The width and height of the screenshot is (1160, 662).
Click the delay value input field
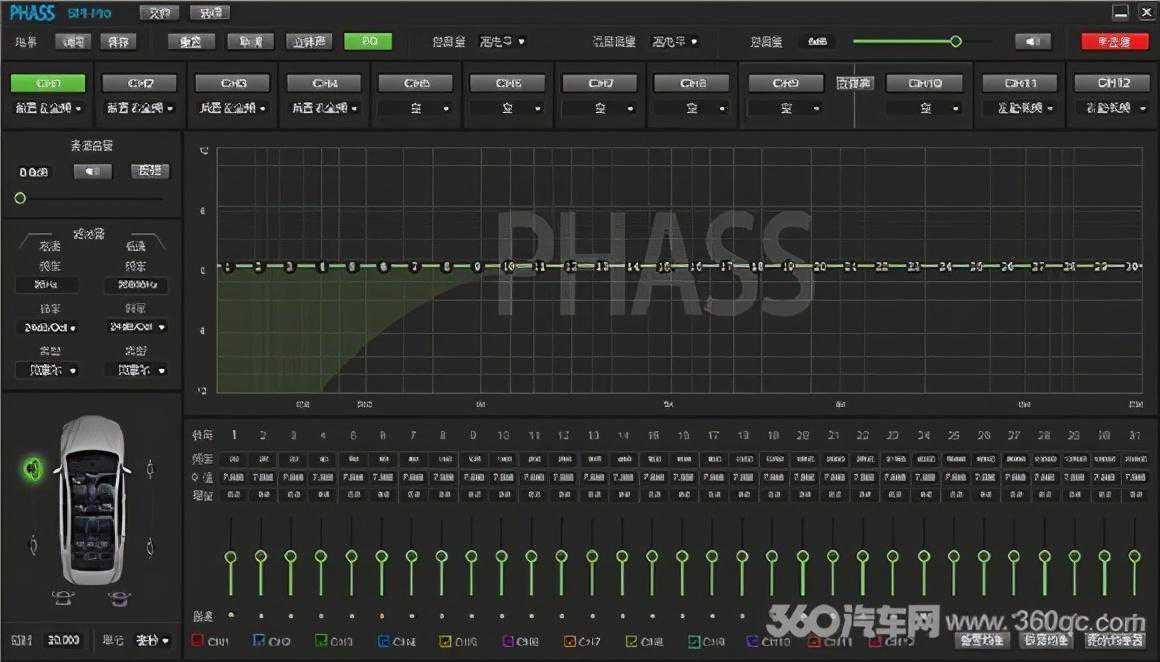click(63, 640)
